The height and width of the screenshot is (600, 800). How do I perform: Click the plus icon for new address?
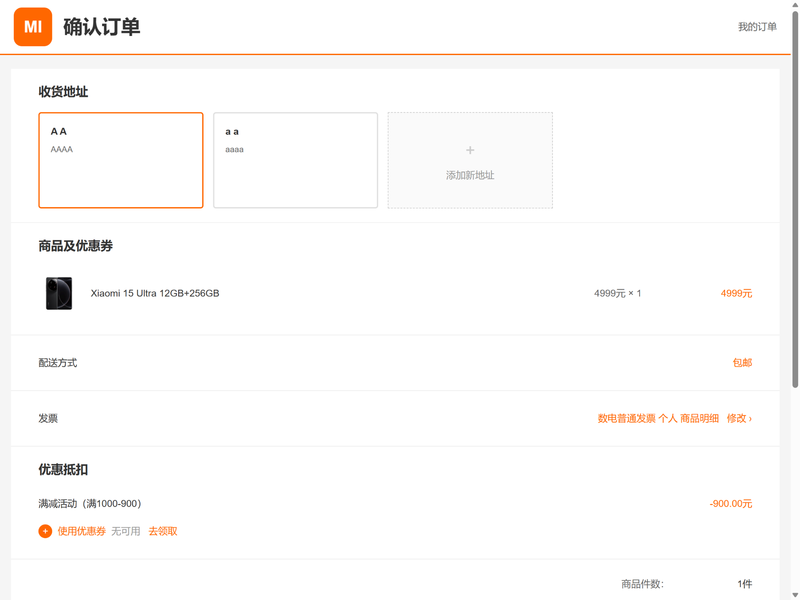[470, 150]
